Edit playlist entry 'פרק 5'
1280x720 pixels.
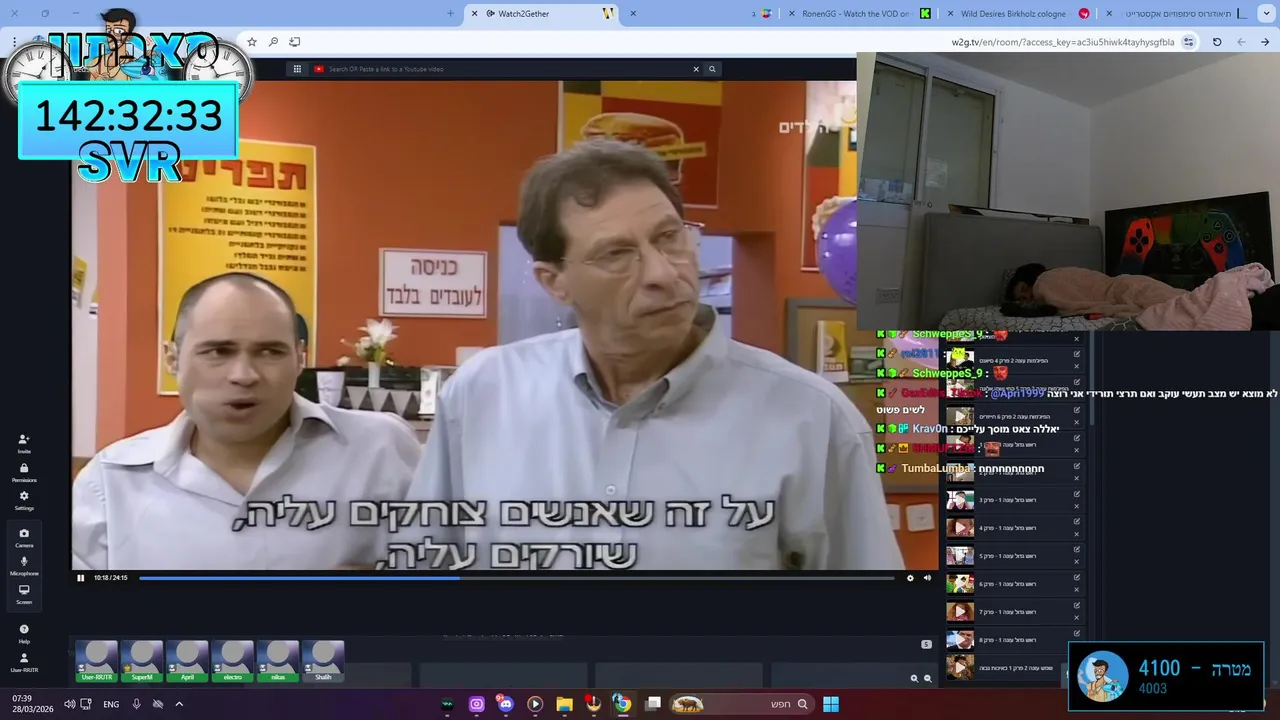1077,549
